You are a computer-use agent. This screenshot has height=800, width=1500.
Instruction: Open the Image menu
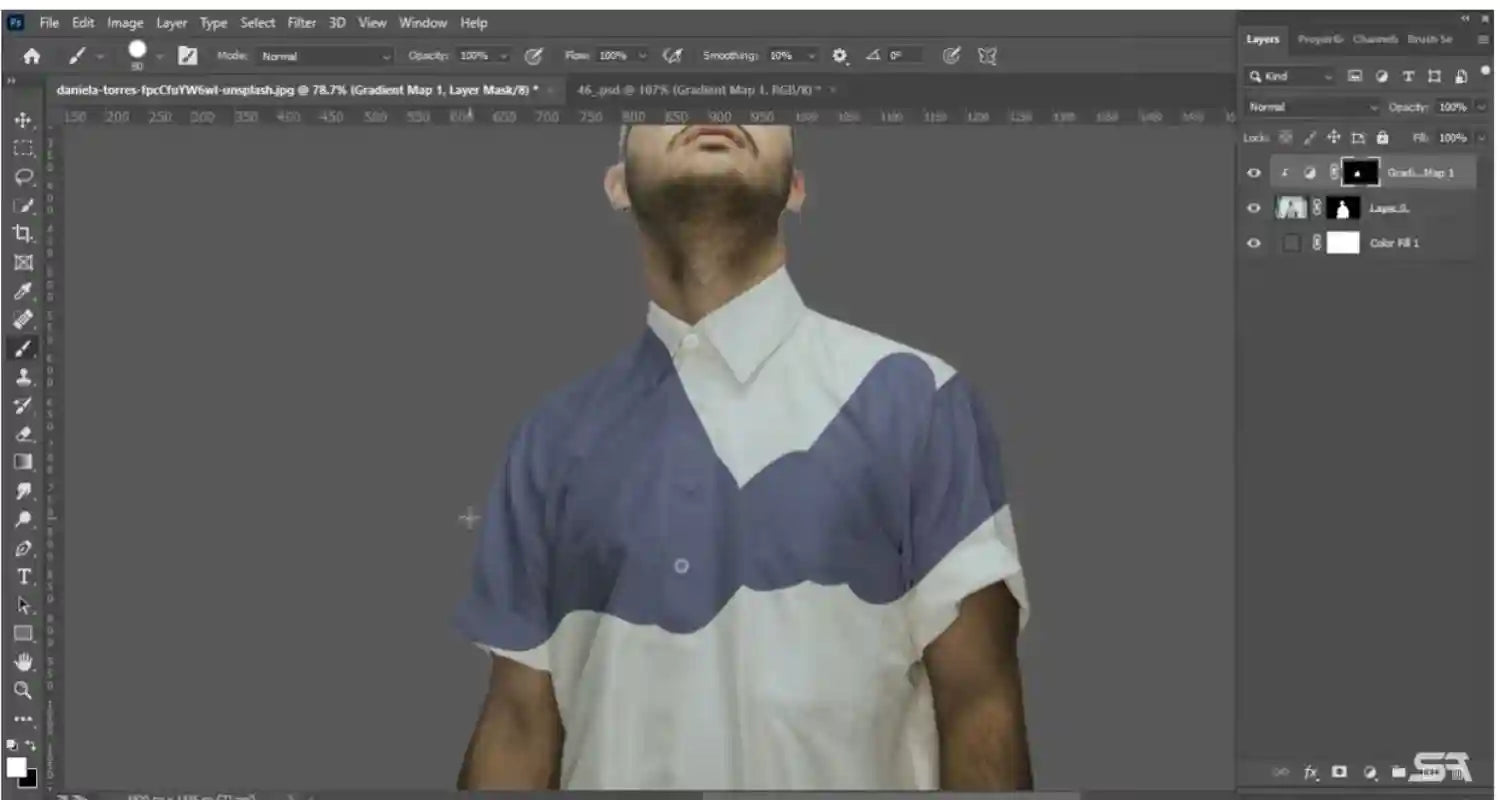125,22
